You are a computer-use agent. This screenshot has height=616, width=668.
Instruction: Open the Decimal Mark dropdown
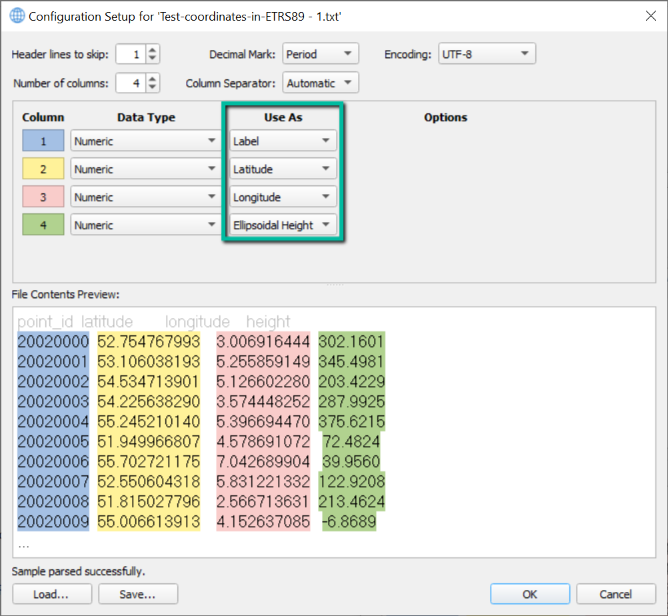coord(320,54)
